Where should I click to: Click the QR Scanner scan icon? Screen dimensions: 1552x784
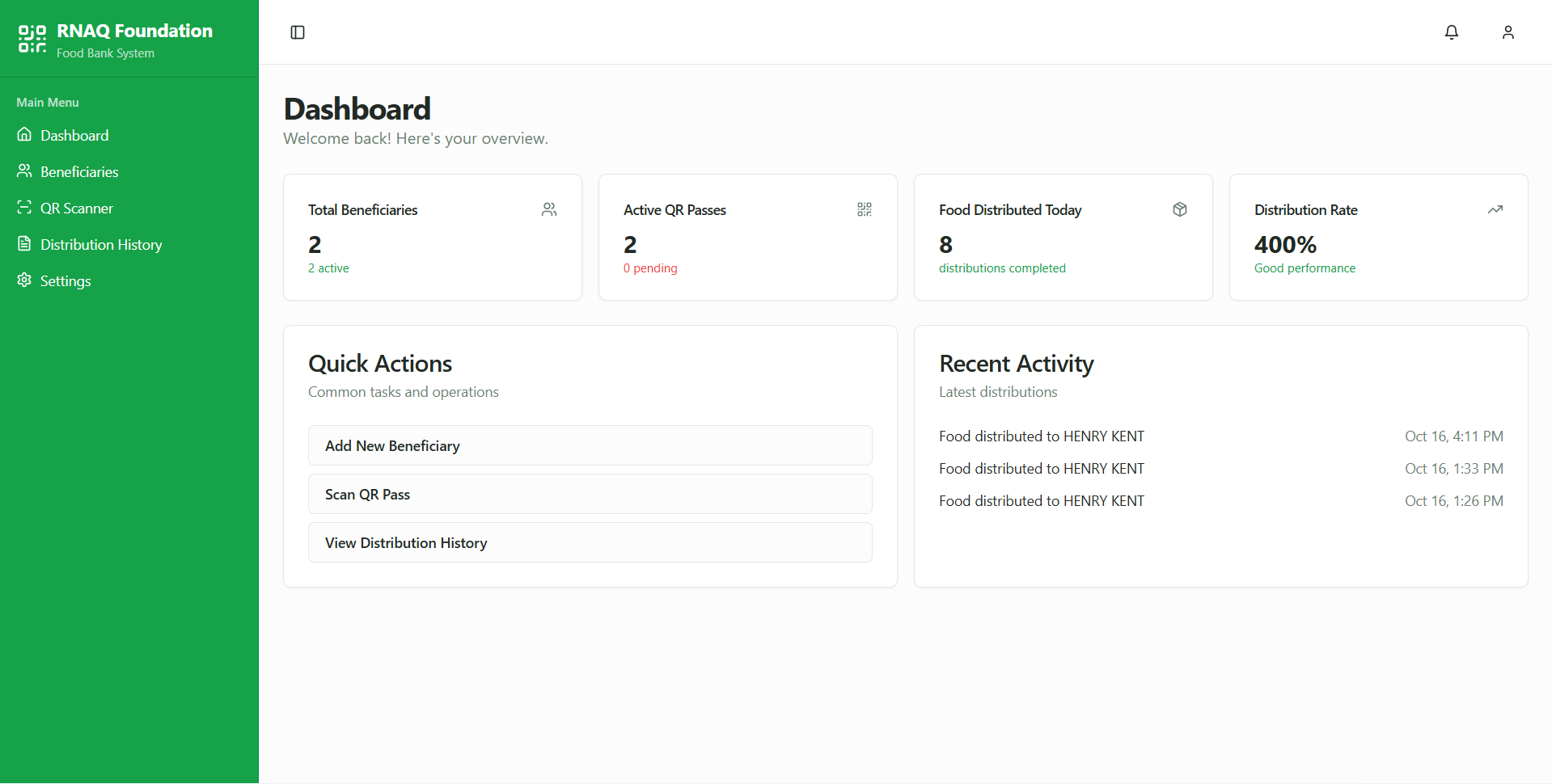tap(24, 208)
